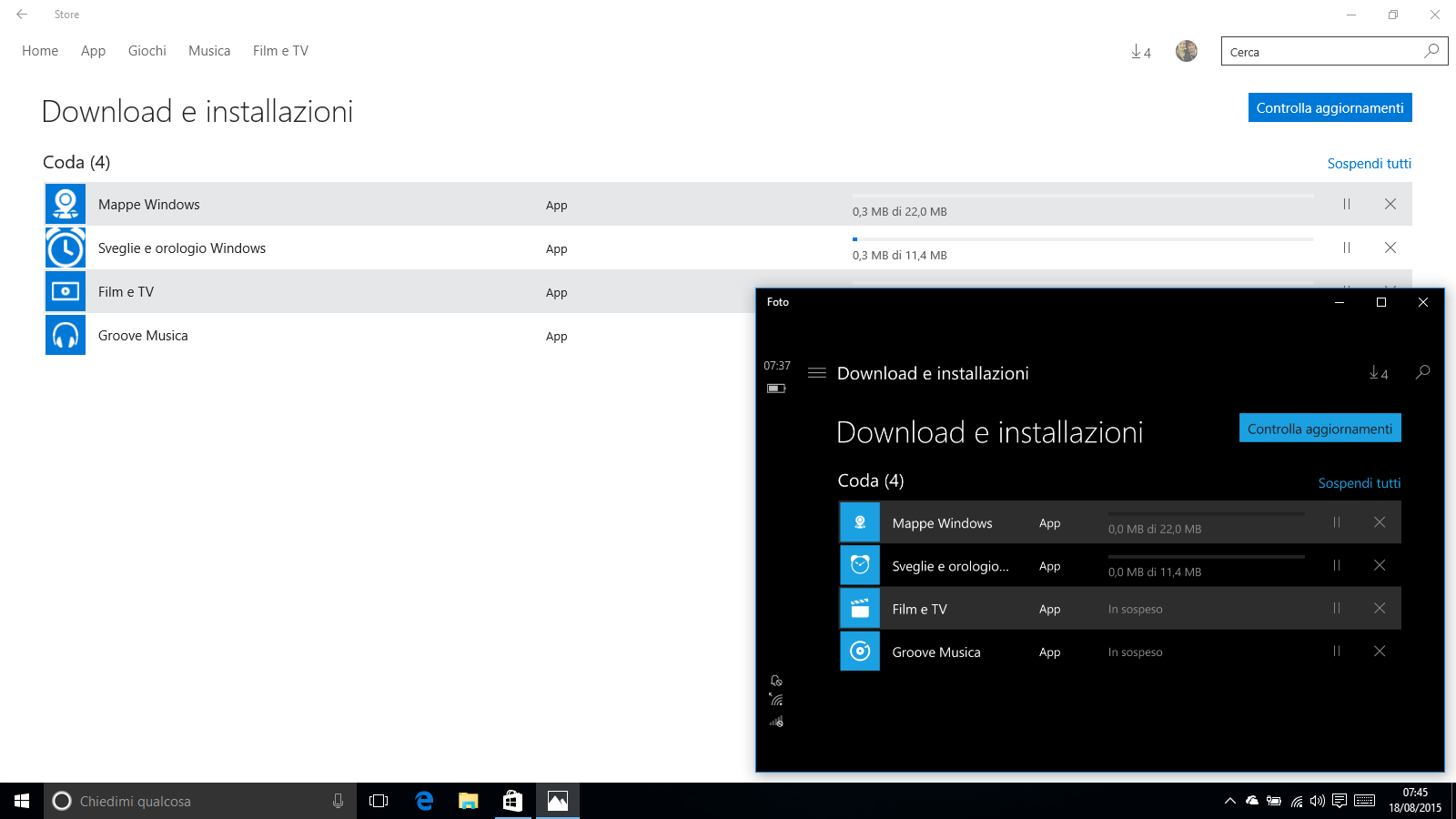Open the user account avatar in Store
This screenshot has width=1456, height=819.
[x=1187, y=51]
